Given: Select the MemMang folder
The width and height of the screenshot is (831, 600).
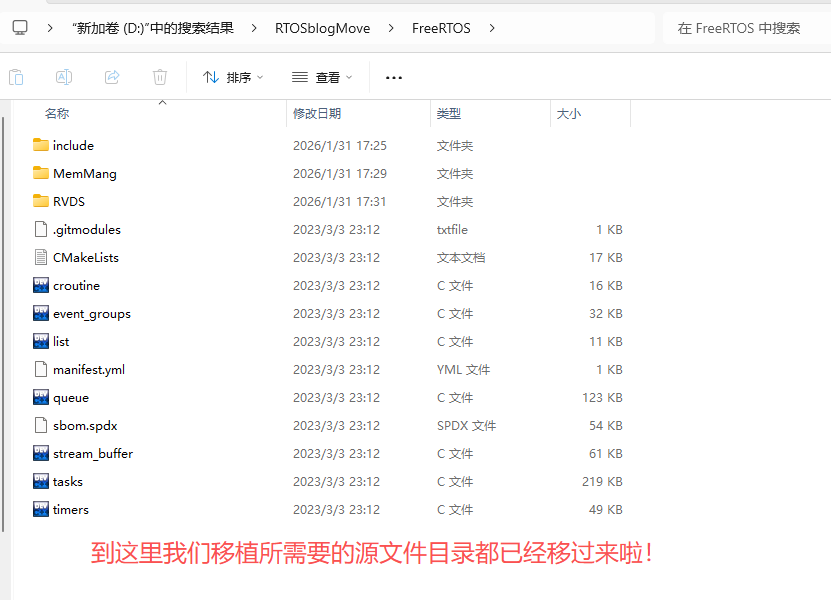Looking at the screenshot, I should (x=84, y=173).
